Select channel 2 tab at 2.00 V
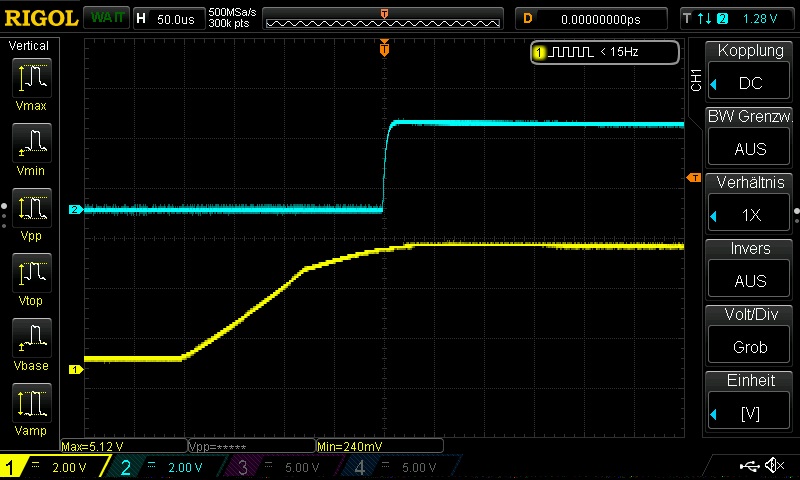The height and width of the screenshot is (480, 800). (167, 467)
